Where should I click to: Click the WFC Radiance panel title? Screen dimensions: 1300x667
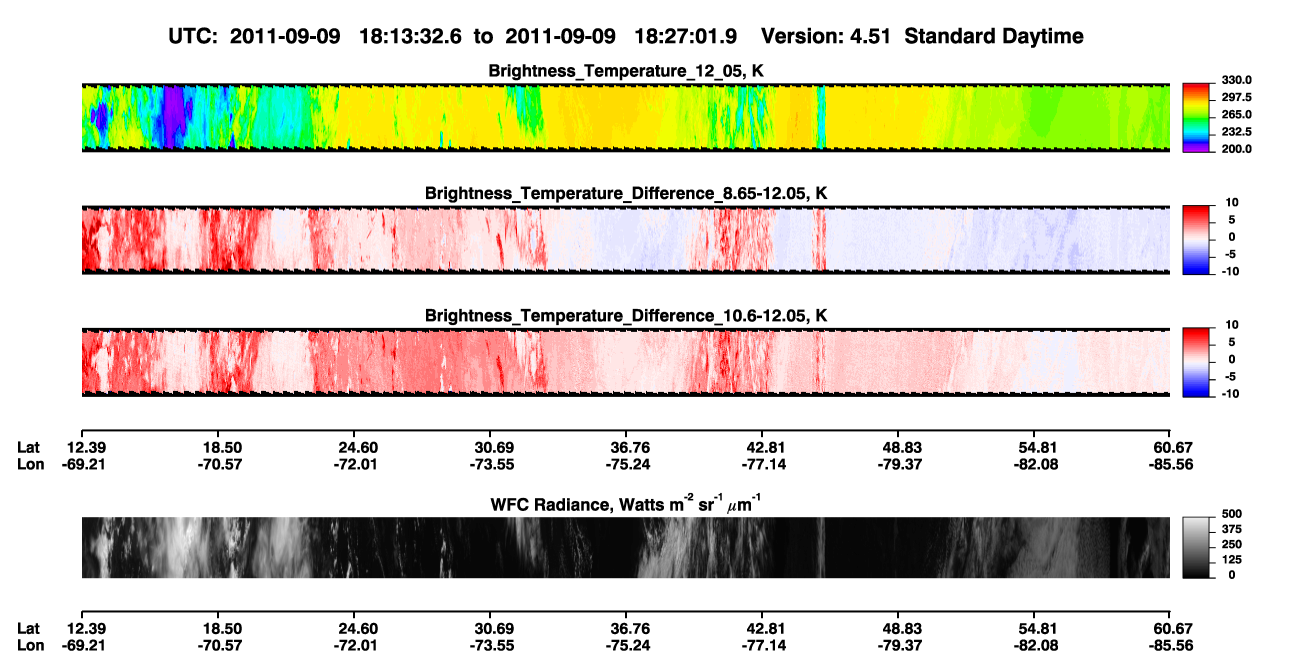click(x=626, y=503)
